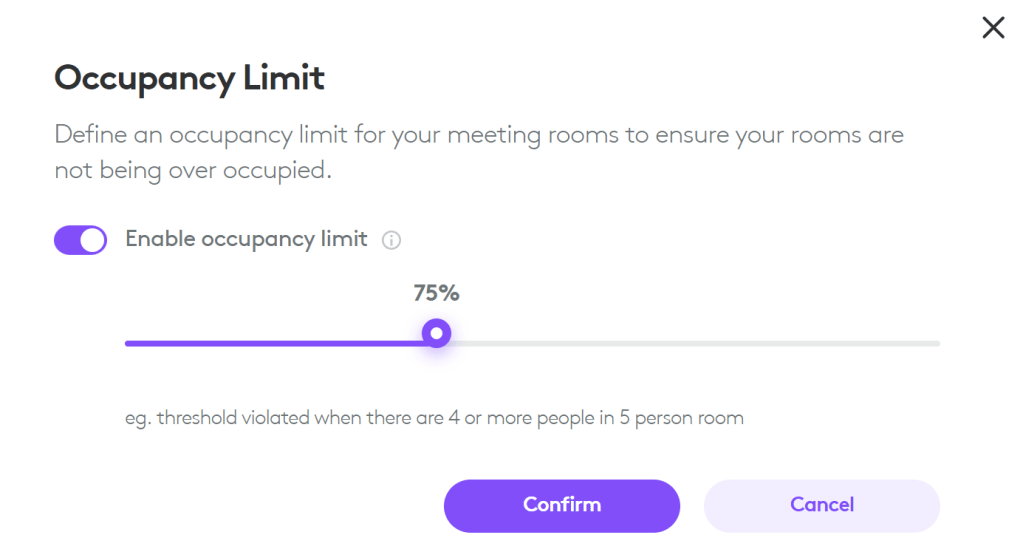Disable the occupancy limit toggle switch
Image resolution: width=1023 pixels, height=549 pixels.
[80, 240]
